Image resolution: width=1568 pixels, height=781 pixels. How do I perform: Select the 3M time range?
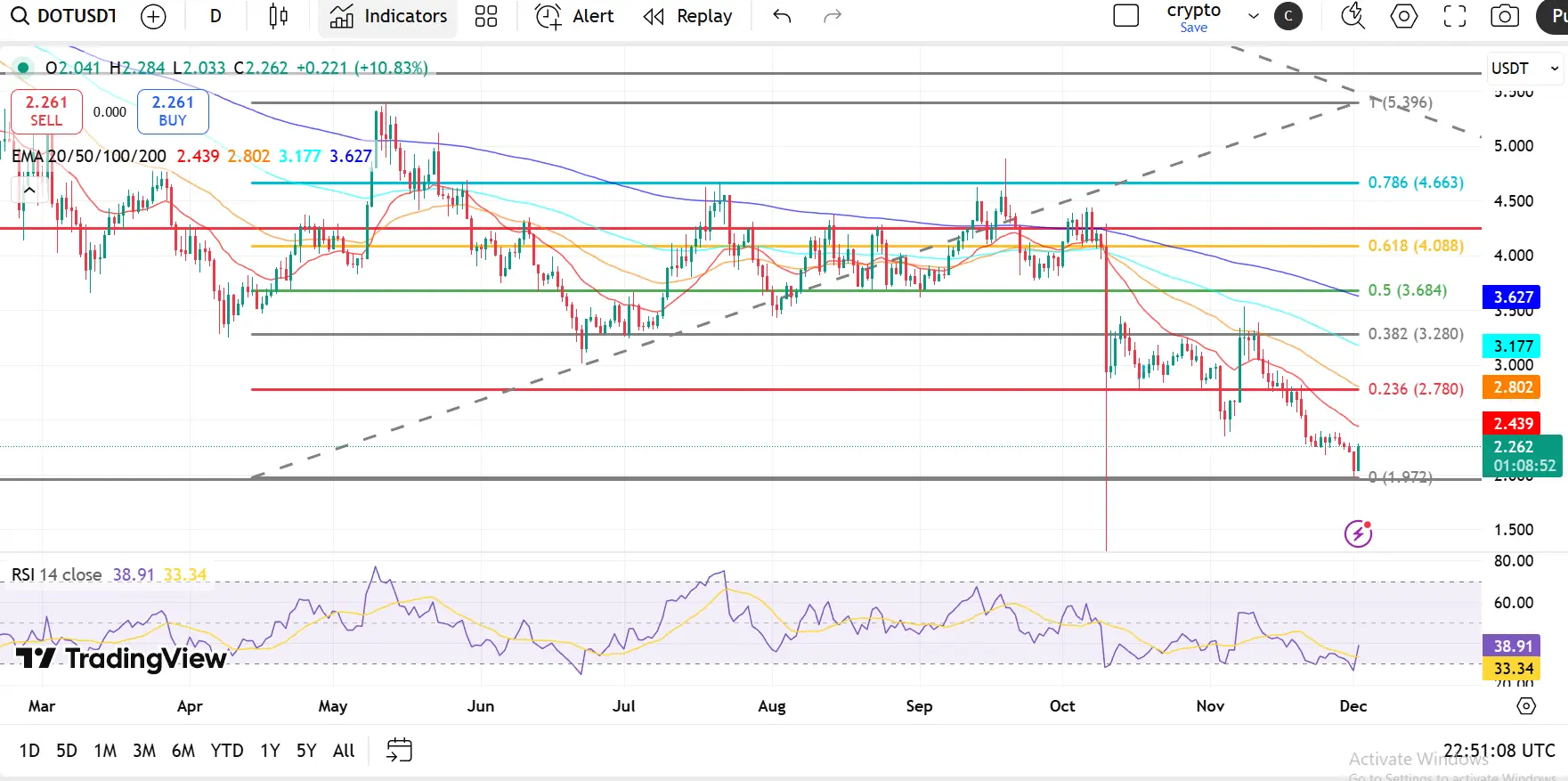144,751
